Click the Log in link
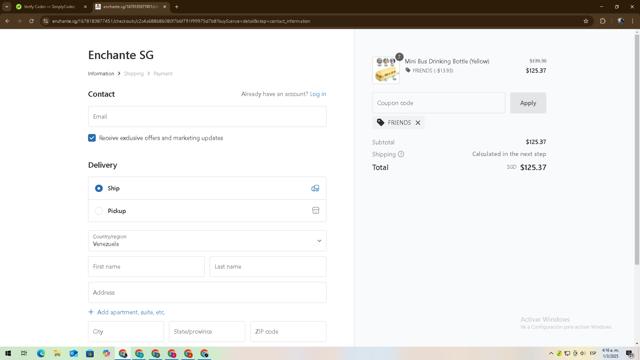640x360 pixels. pos(318,94)
